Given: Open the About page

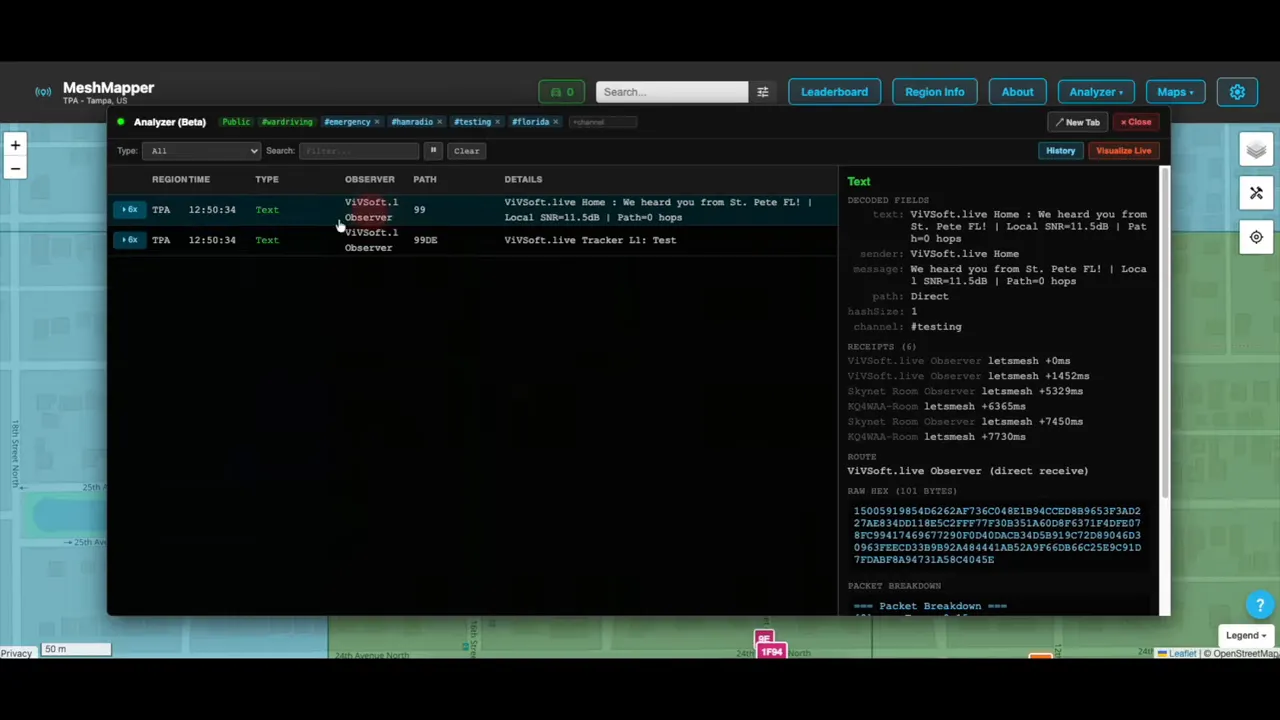Looking at the screenshot, I should tap(1017, 92).
